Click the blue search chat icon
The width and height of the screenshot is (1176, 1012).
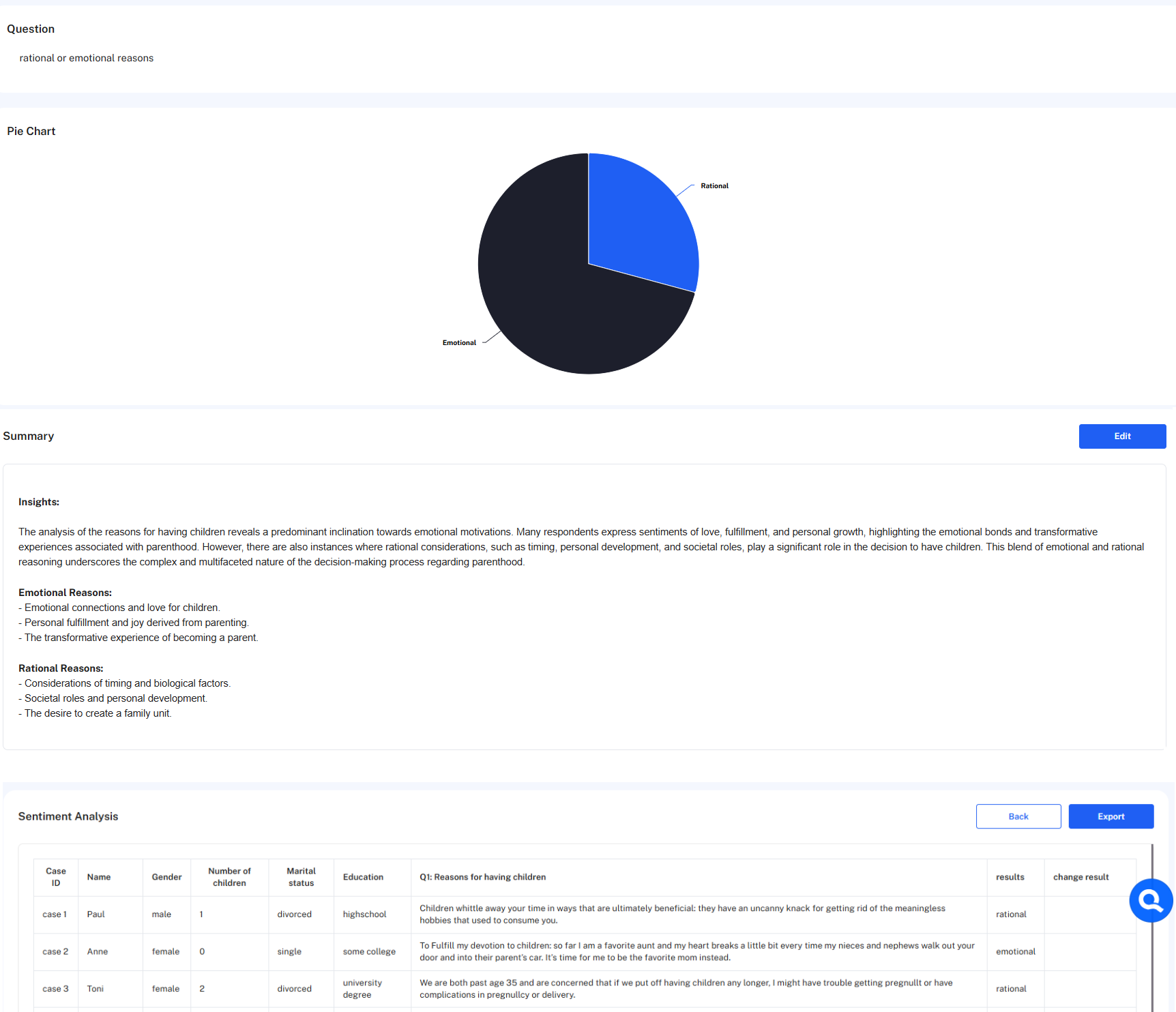coord(1151,901)
